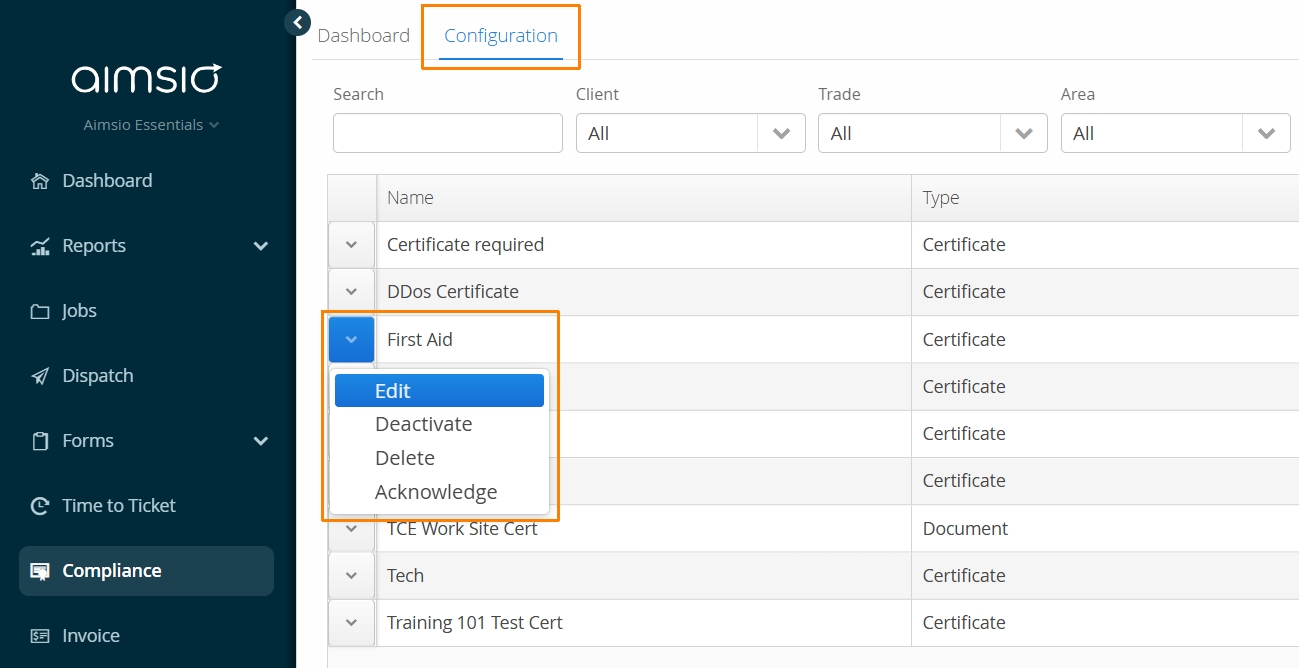Viewport: 1299px width, 668px height.
Task: Expand the Forms submenu chevron
Action: click(x=261, y=441)
